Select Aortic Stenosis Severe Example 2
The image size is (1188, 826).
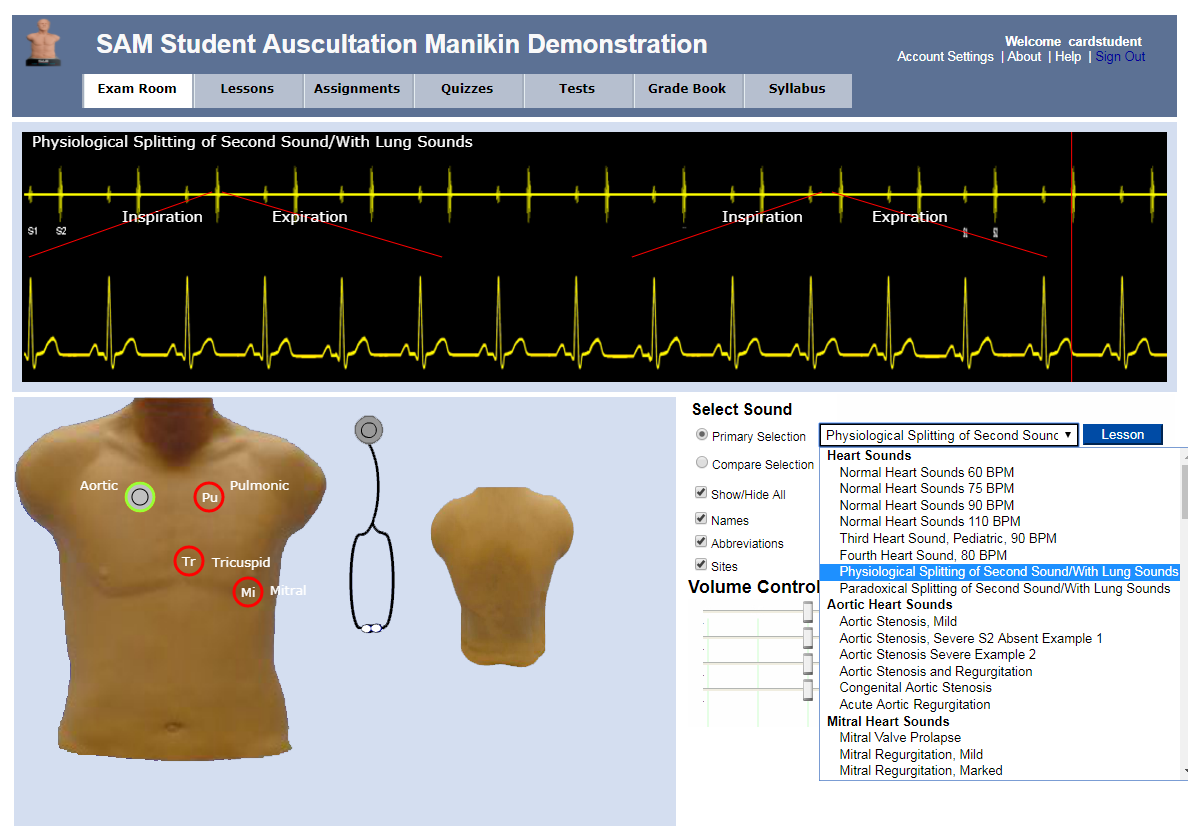[937, 654]
